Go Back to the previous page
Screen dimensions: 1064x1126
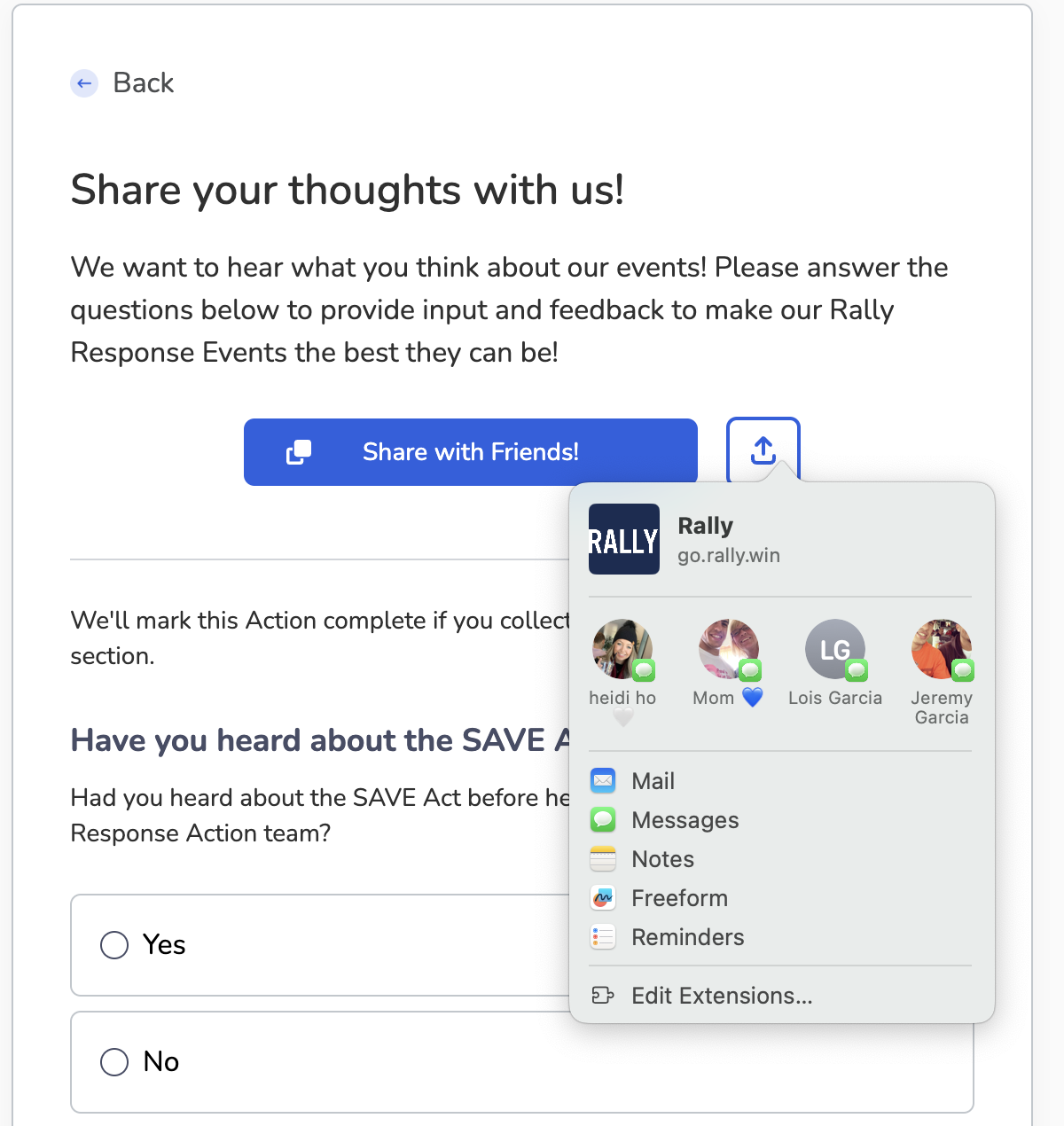tap(144, 83)
